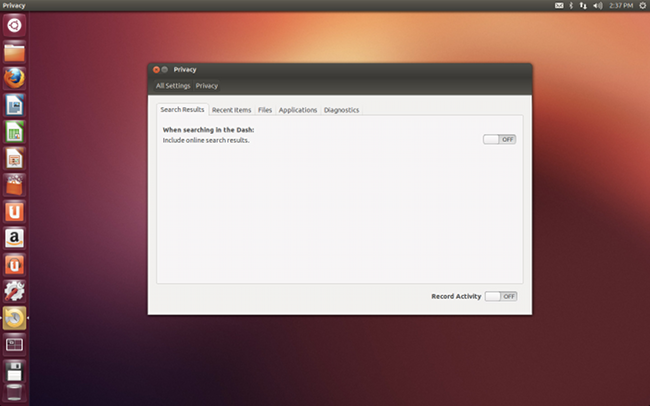
Task: Open the network connection indicator
Action: point(583,5)
